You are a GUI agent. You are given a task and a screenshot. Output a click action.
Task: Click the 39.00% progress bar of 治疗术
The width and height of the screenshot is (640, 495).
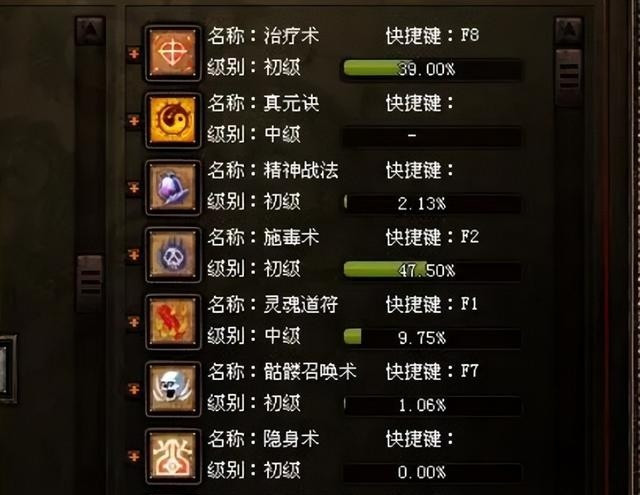[x=432, y=69]
